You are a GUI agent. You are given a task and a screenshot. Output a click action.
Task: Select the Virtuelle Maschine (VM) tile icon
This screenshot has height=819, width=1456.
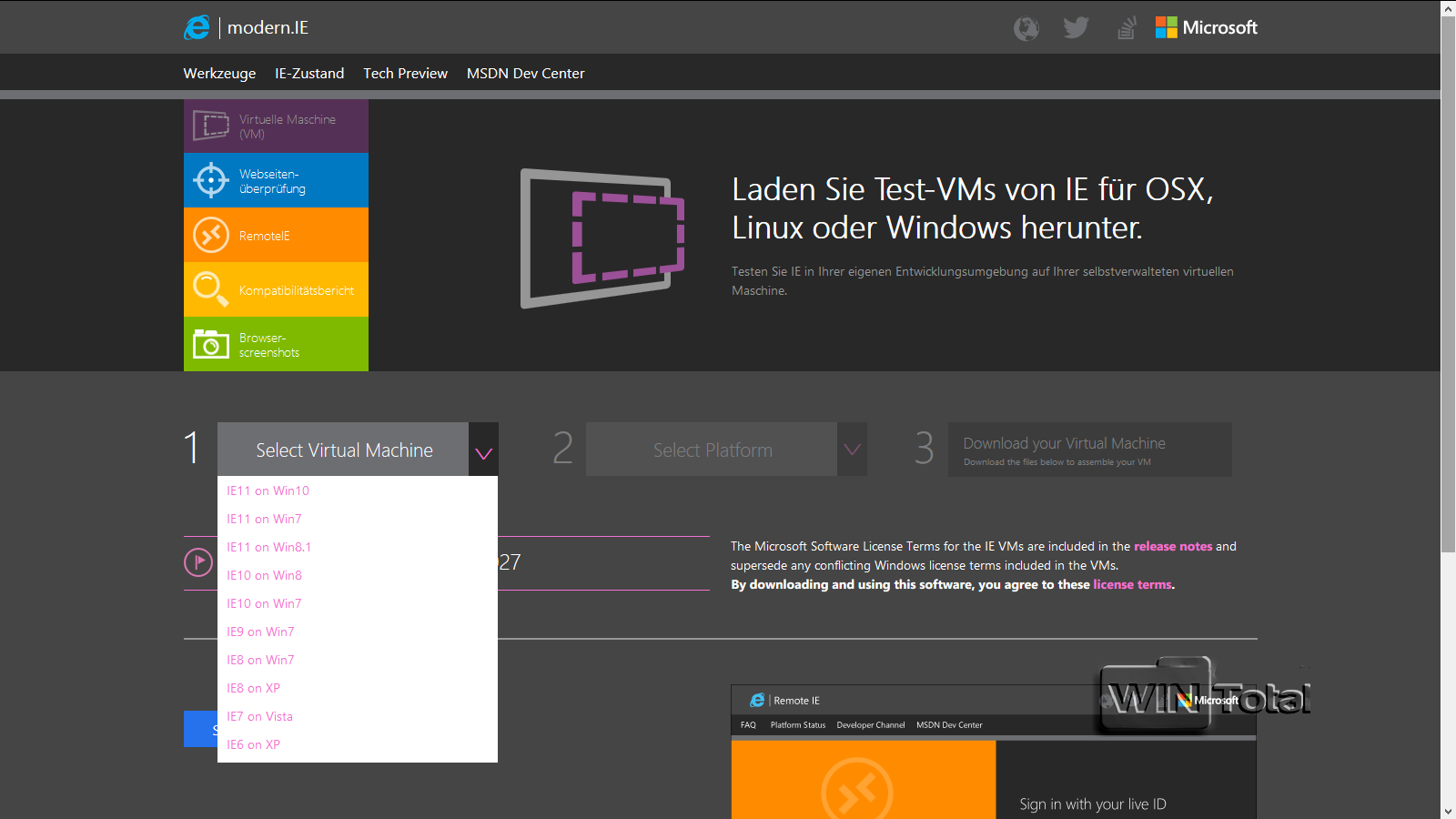point(211,126)
